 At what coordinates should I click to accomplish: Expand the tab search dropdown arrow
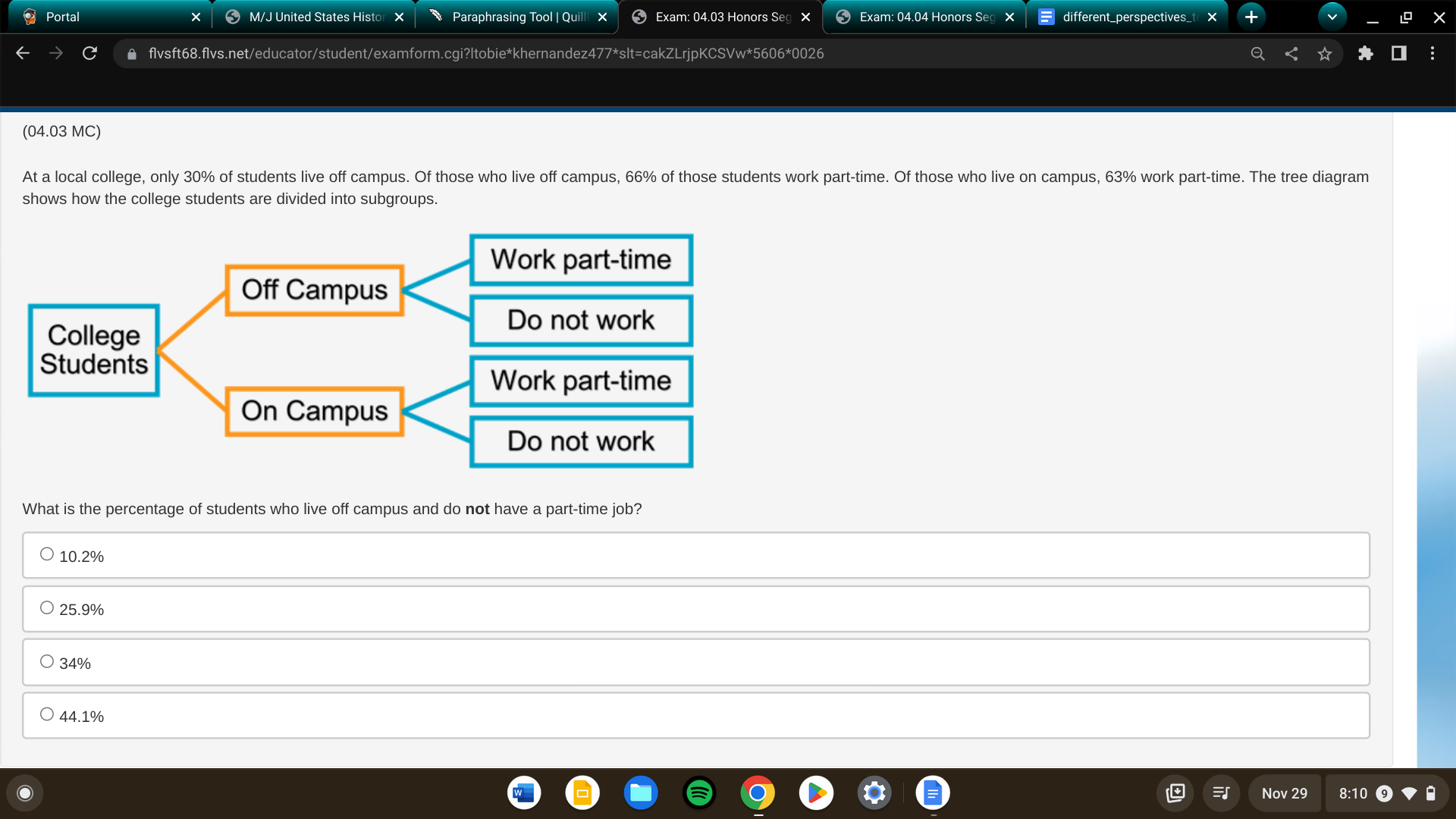coord(1332,17)
